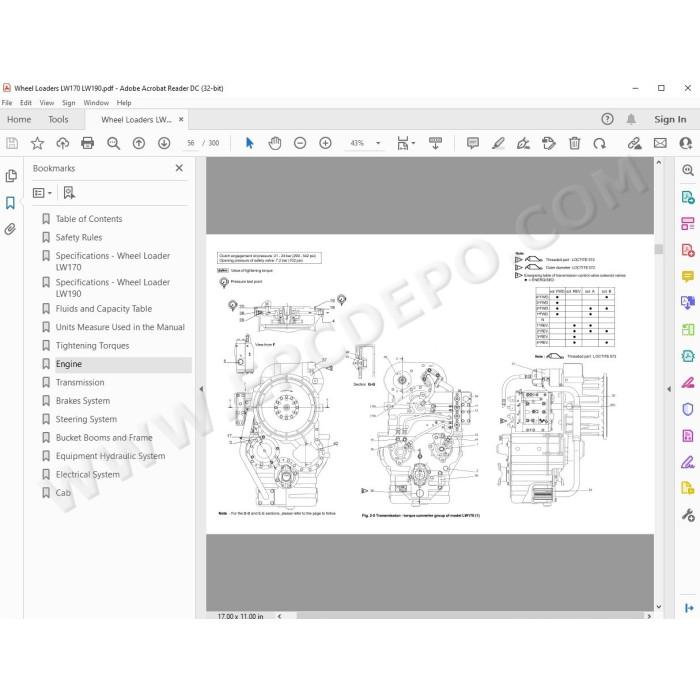Open Fluids and Capacity Table bookmark
Screen dimensions: 700x700
pyautogui.click(x=104, y=308)
